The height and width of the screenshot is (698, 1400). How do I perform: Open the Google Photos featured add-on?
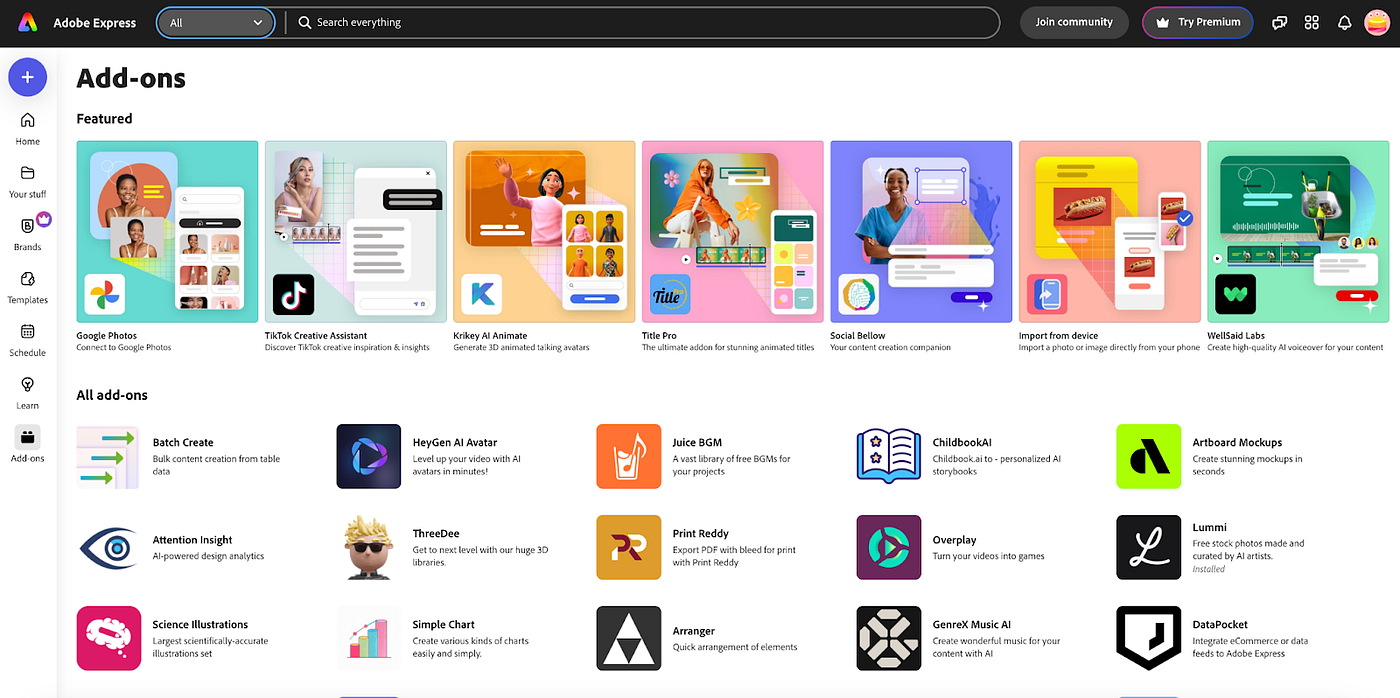[x=166, y=231]
